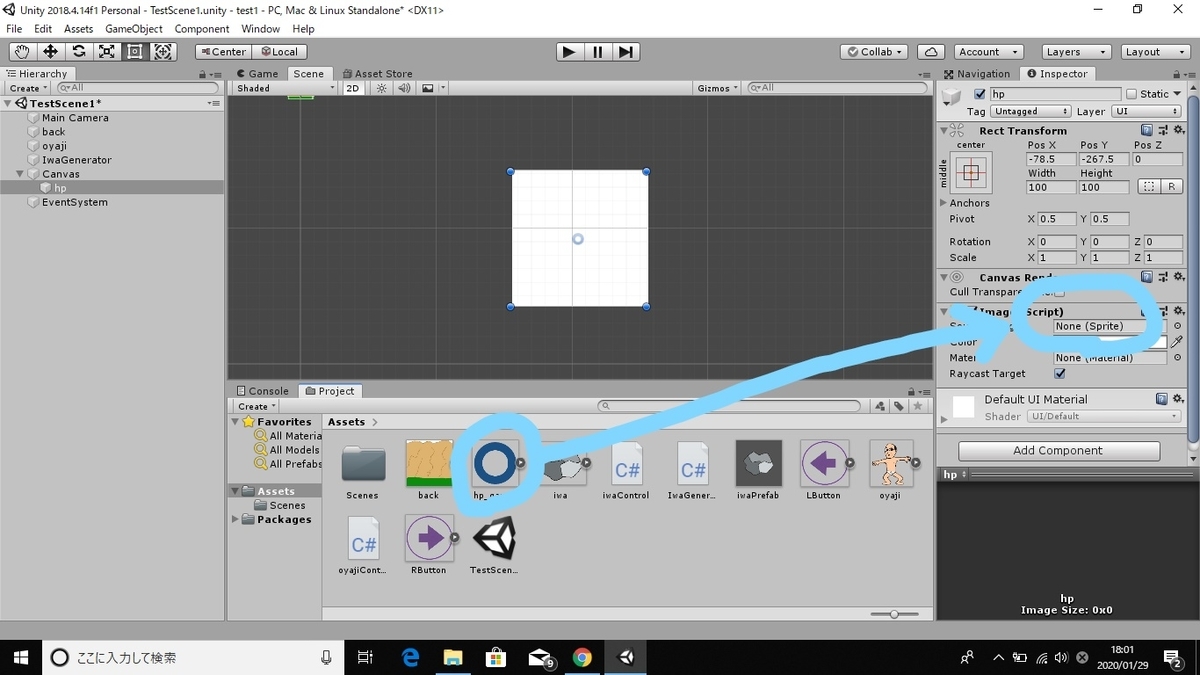Toggle scene lighting sun icon
The image size is (1200, 675).
381,88
